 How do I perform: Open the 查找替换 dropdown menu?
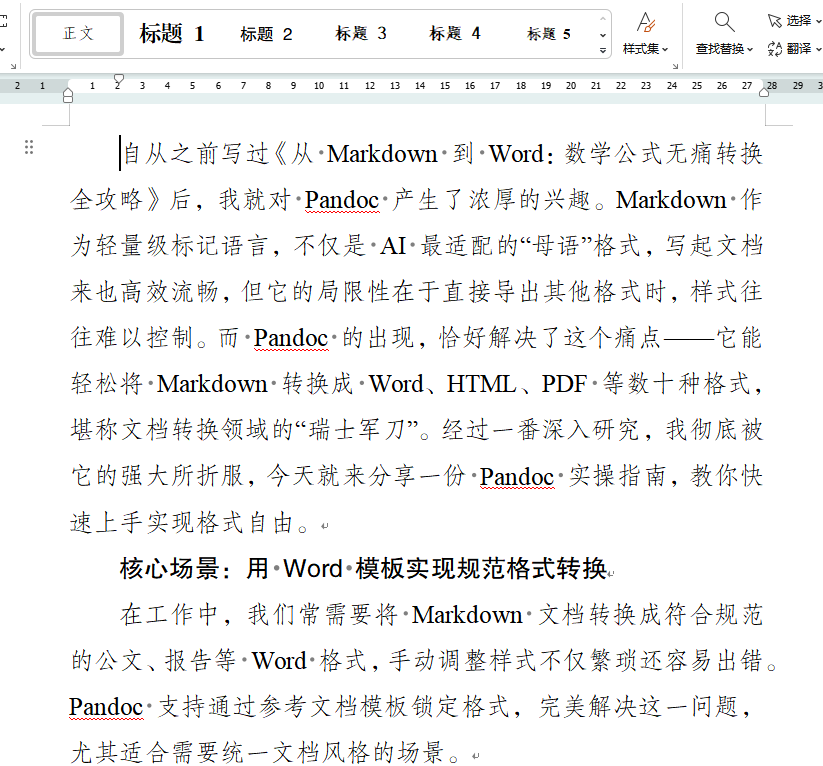click(724, 49)
